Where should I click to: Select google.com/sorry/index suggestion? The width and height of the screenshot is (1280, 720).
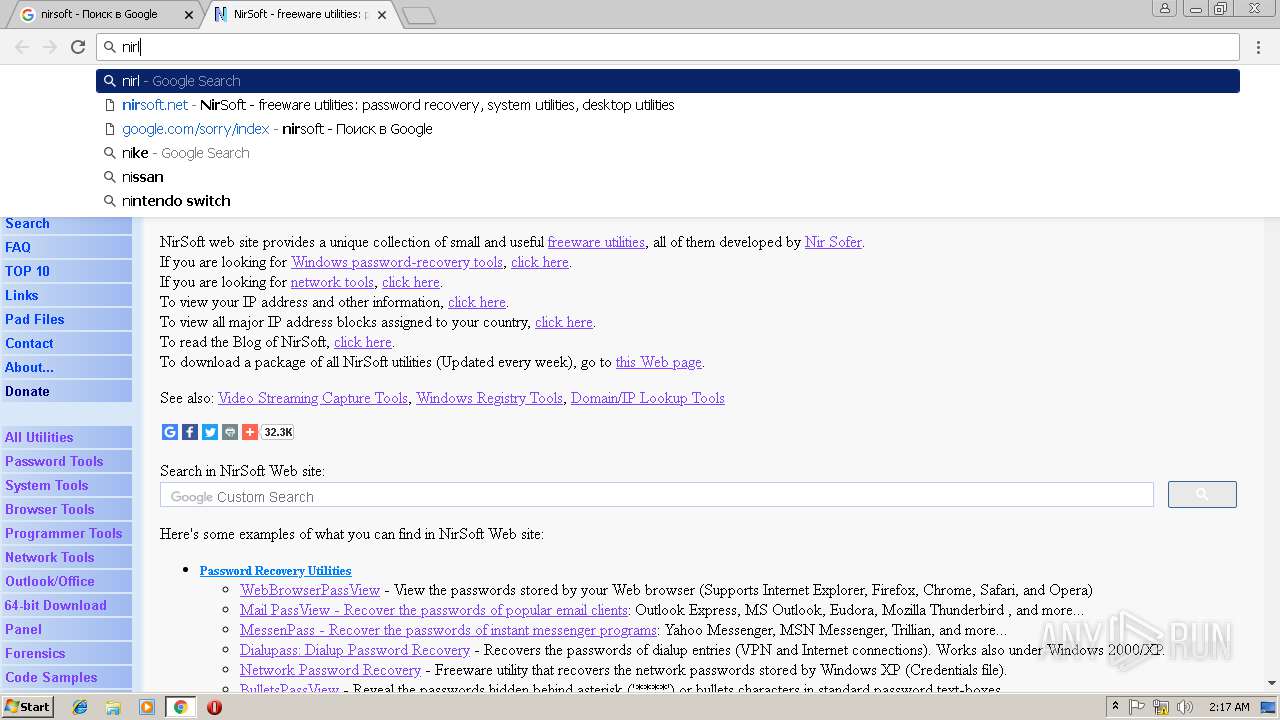coord(668,129)
